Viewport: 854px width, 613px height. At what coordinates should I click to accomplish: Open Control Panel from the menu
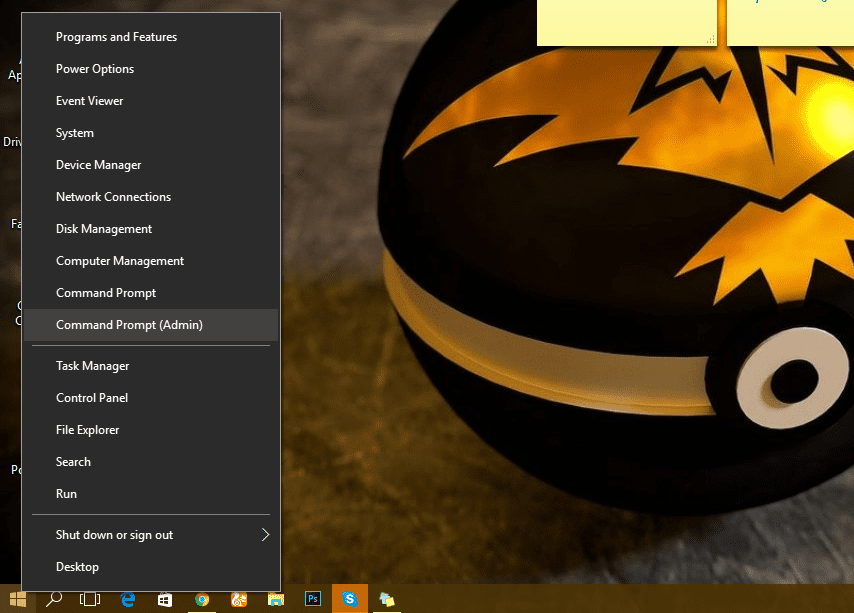[151, 398]
